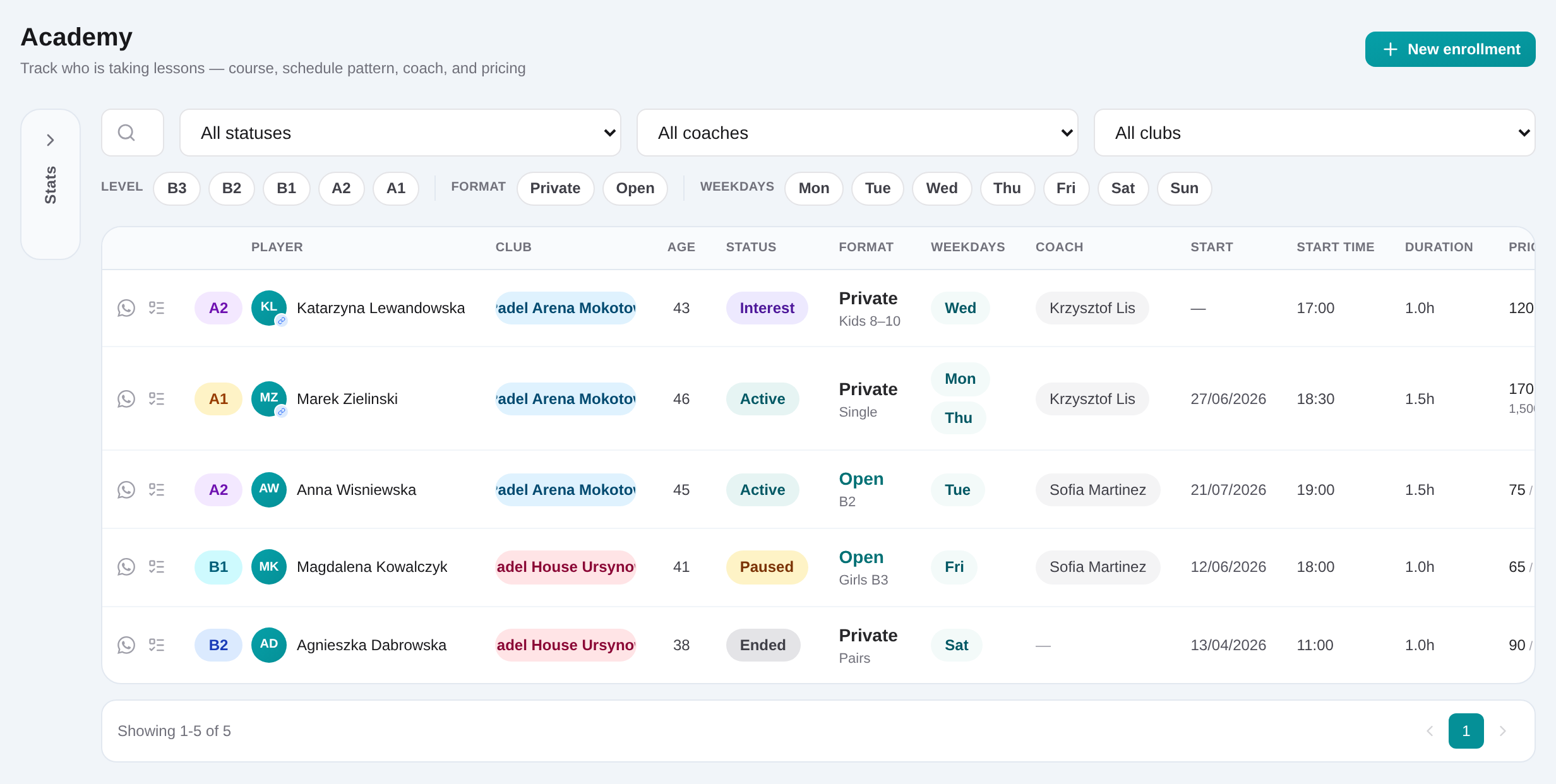Open WhatsApp chat for Agnieszka Dabrowska
This screenshot has width=1556, height=784.
(x=126, y=645)
